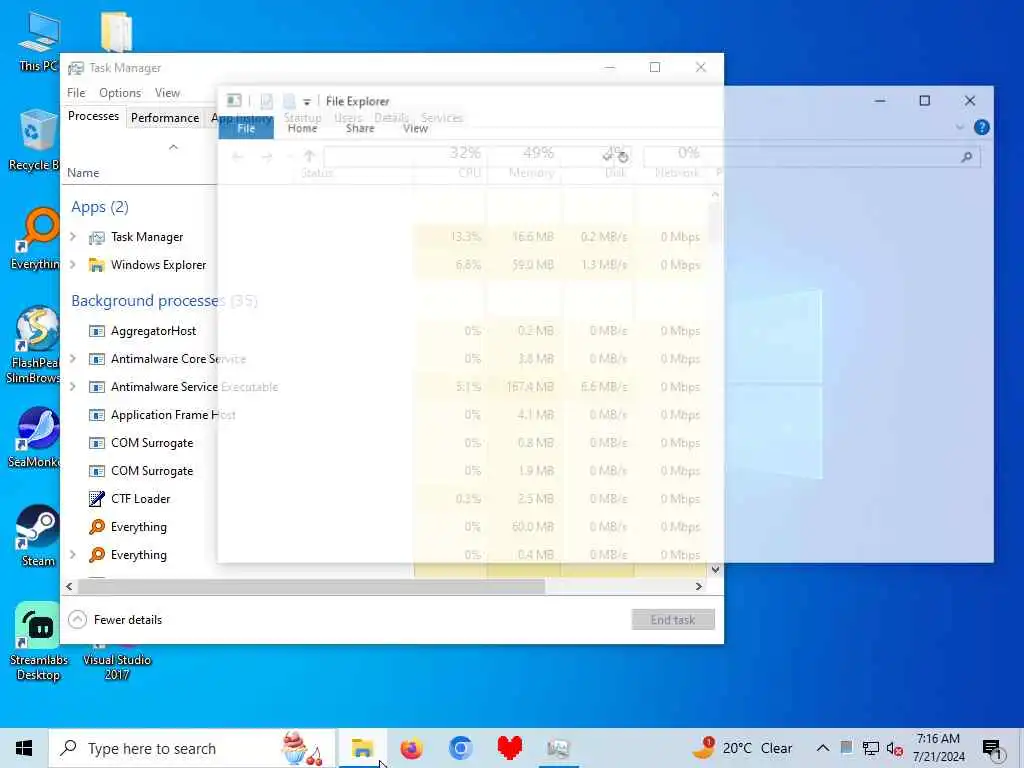Open the Share ribbon tab in File Explorer
The height and width of the screenshot is (768, 1024).
coord(360,128)
